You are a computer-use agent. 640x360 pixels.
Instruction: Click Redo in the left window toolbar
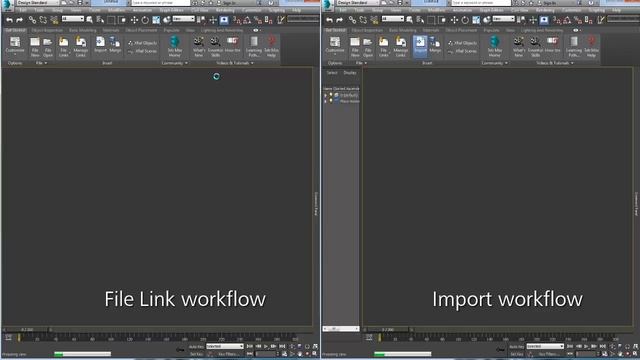[19, 20]
